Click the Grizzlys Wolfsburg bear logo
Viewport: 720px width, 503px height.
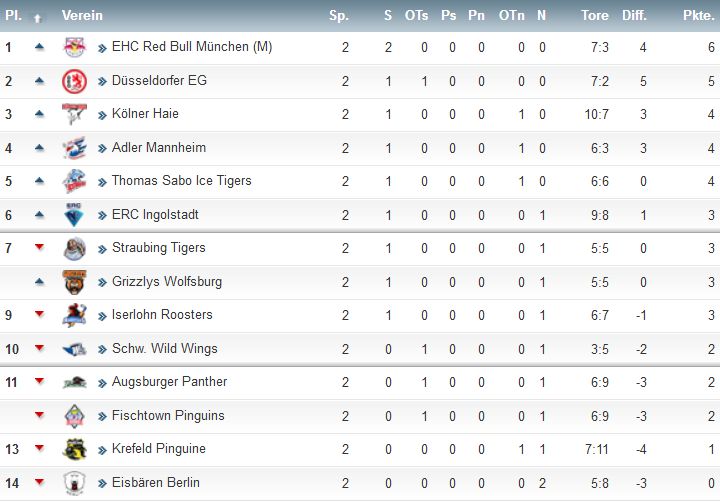point(74,282)
